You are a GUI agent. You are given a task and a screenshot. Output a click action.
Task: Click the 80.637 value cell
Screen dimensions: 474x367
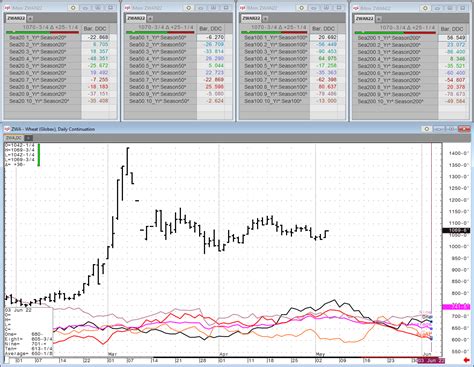coord(324,86)
